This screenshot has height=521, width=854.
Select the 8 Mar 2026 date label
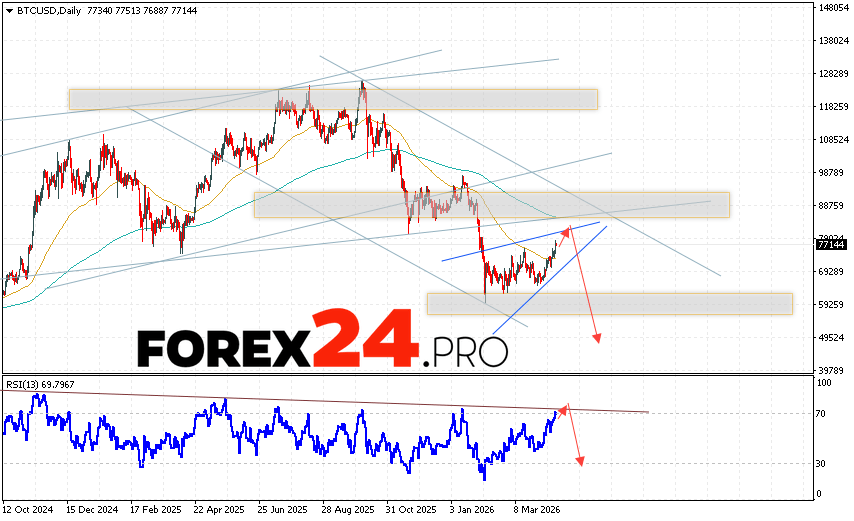click(x=538, y=508)
